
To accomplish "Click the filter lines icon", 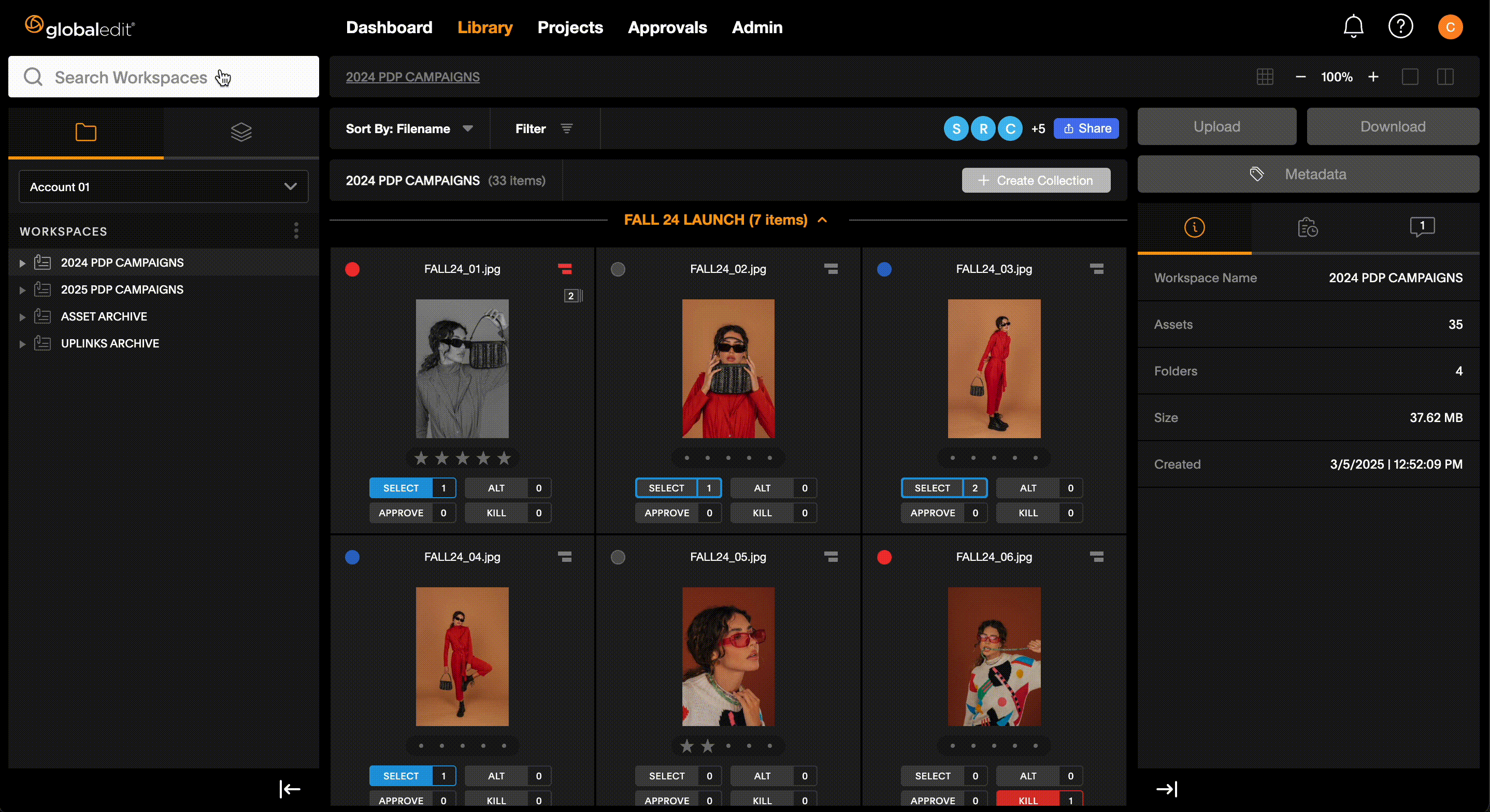I will (x=567, y=128).
